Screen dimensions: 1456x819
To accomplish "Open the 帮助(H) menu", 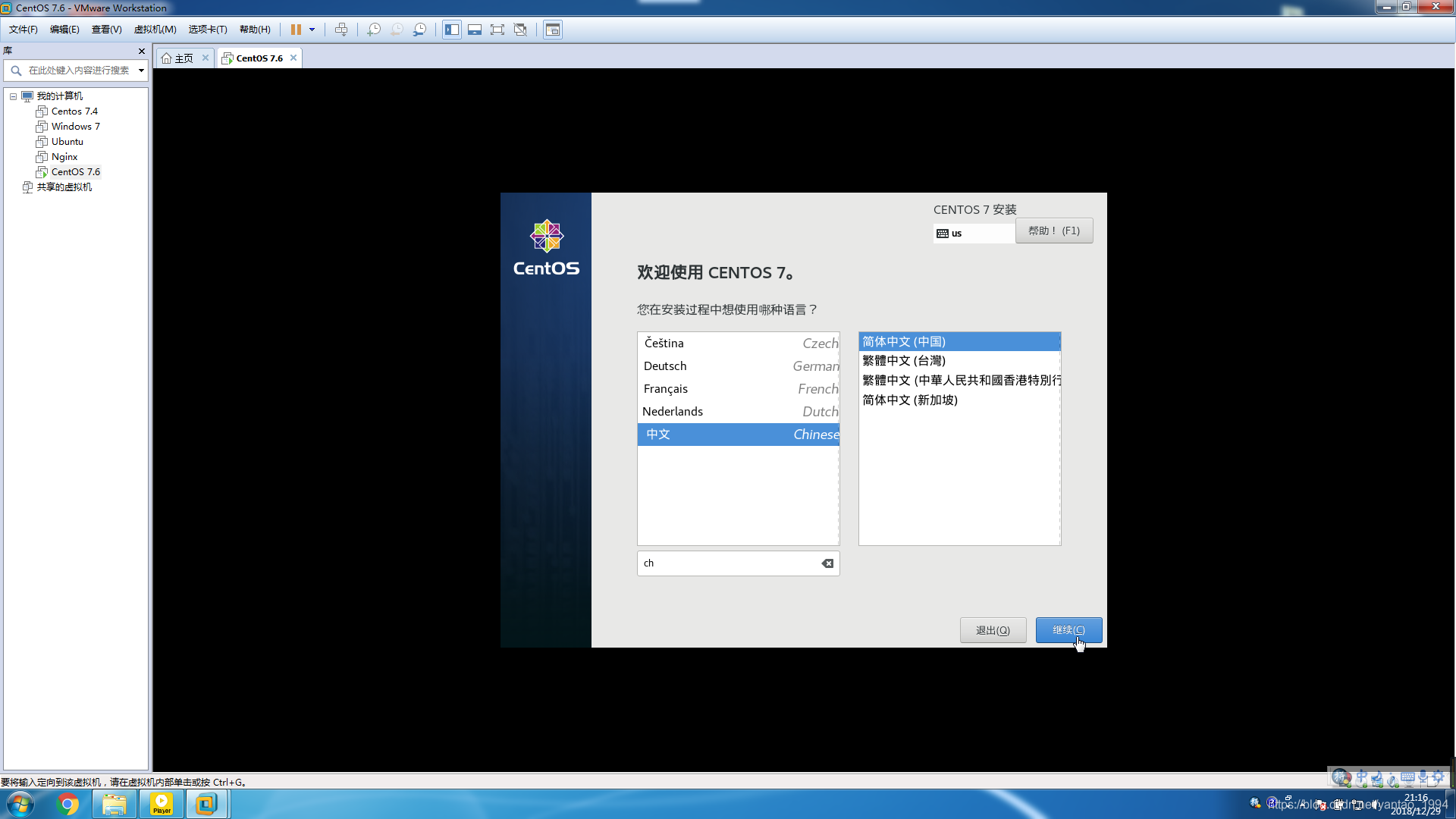I will 255,30.
